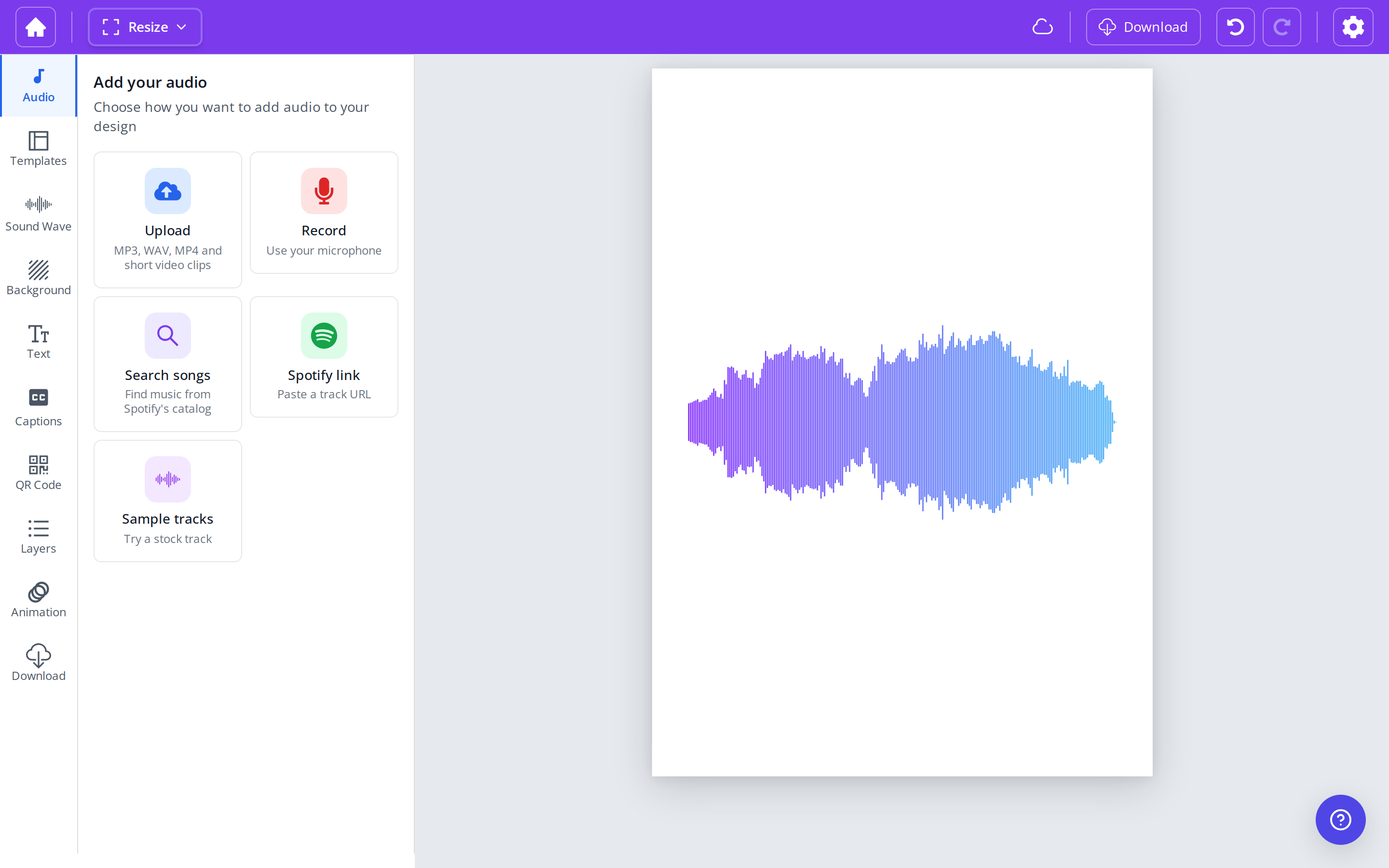
Task: Undo the last action
Action: point(1235,27)
